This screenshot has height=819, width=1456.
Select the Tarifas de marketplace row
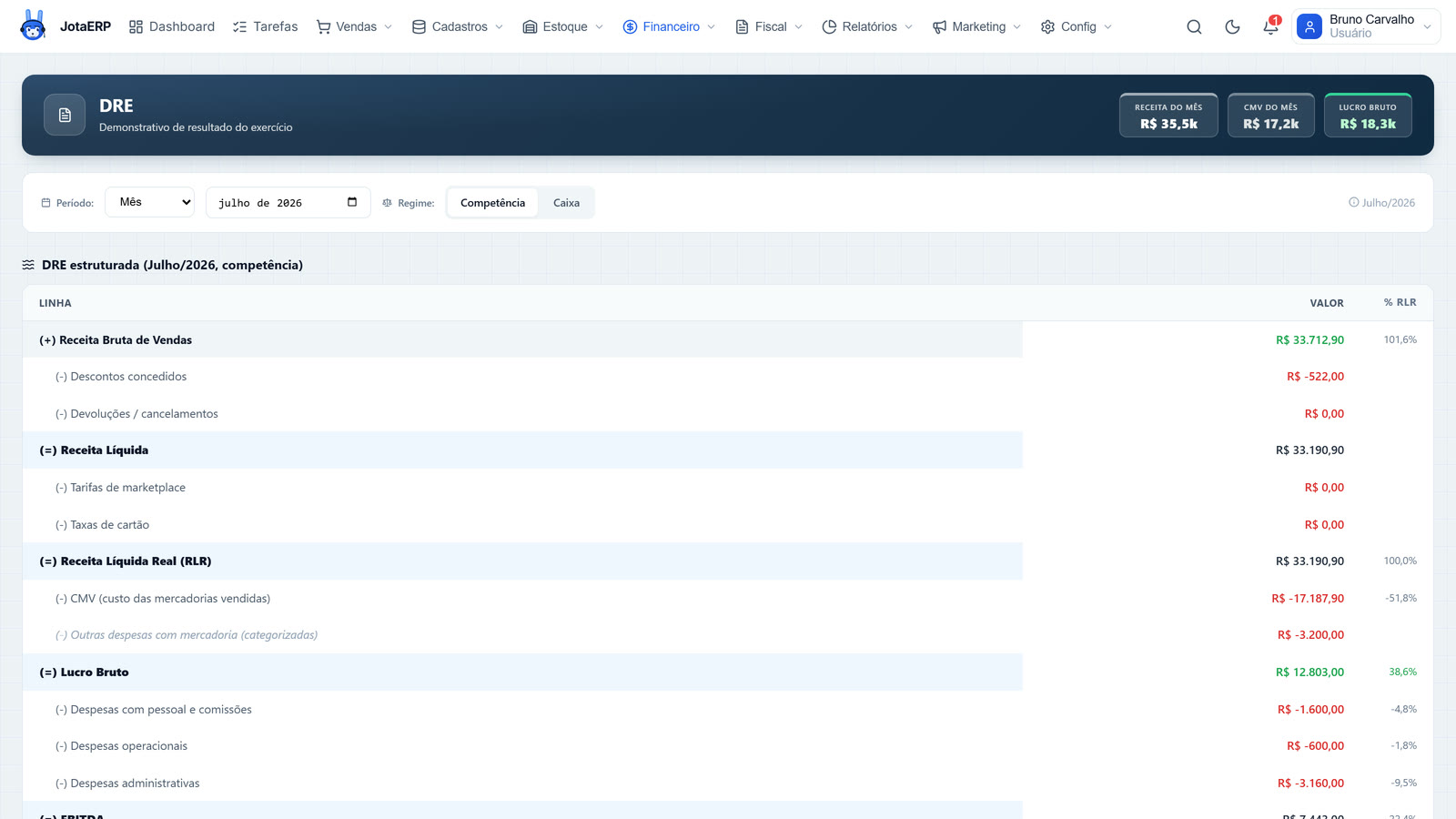(727, 488)
